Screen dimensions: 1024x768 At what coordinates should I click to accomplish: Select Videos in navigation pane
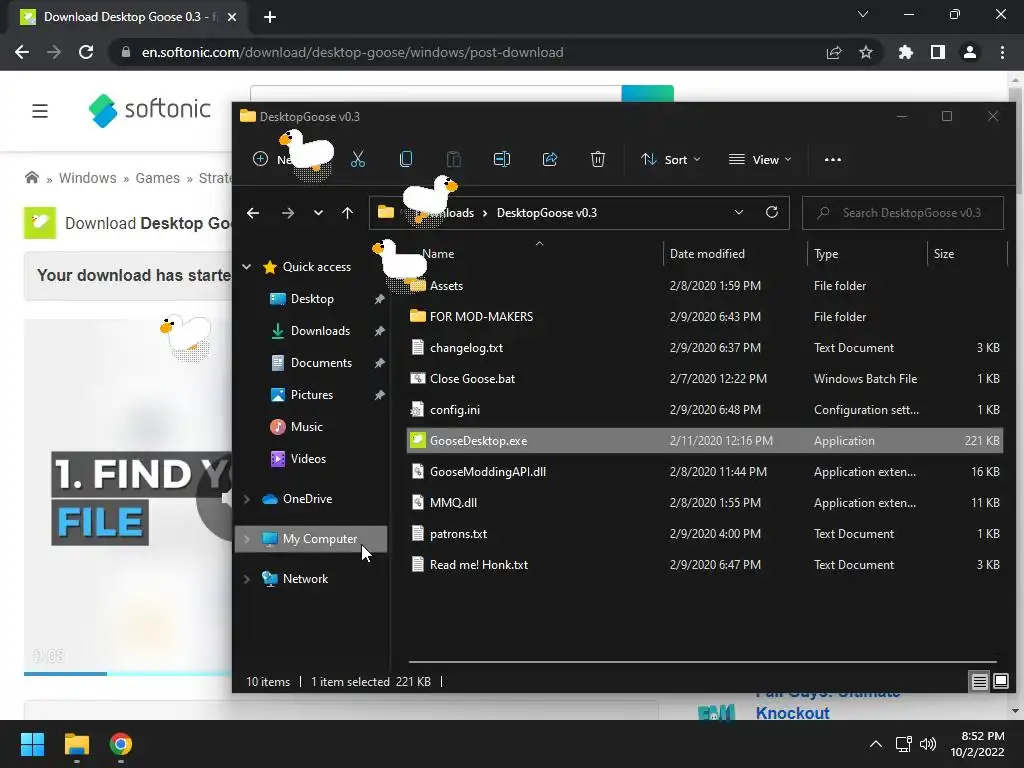(308, 458)
